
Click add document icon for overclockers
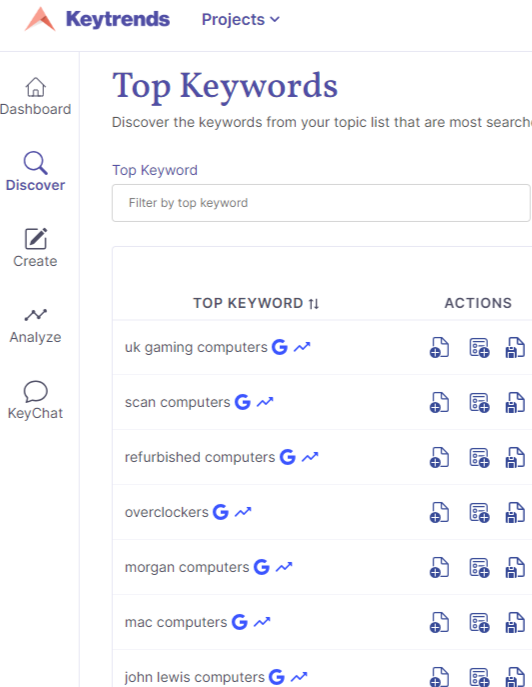(x=439, y=513)
